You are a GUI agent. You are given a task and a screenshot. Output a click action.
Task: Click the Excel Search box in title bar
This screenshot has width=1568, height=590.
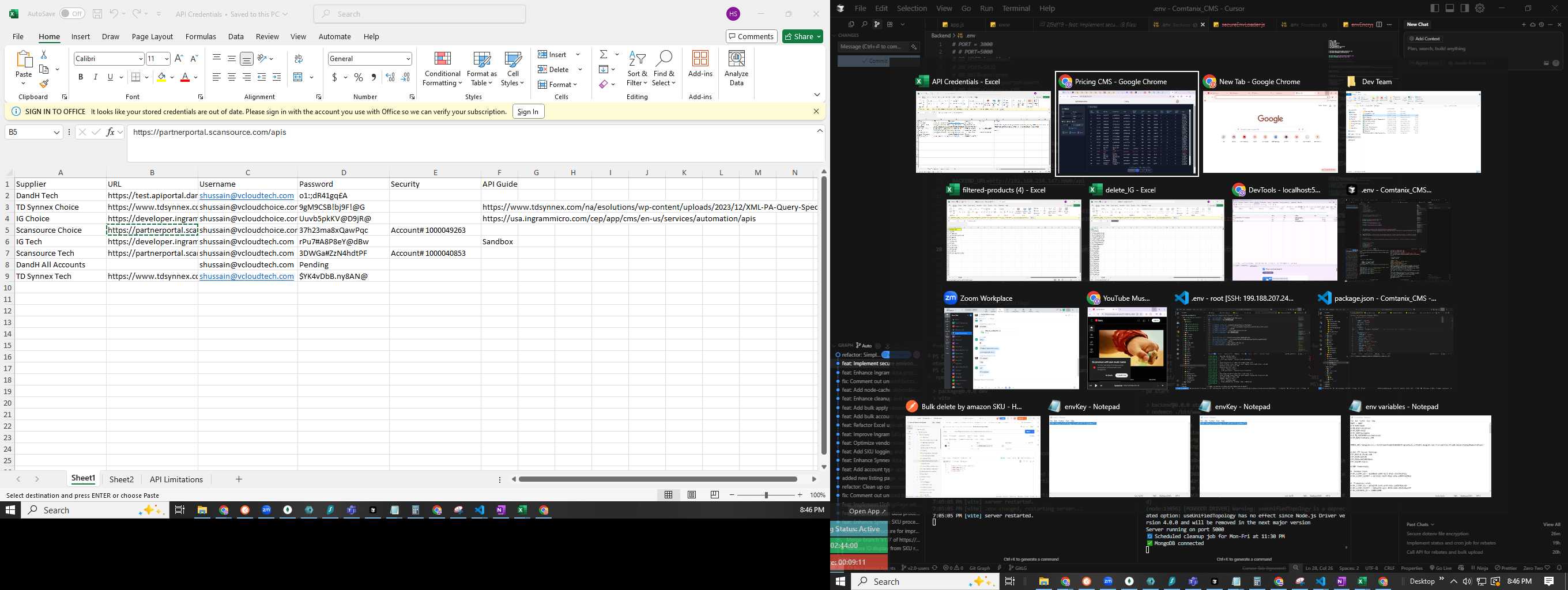[420, 13]
